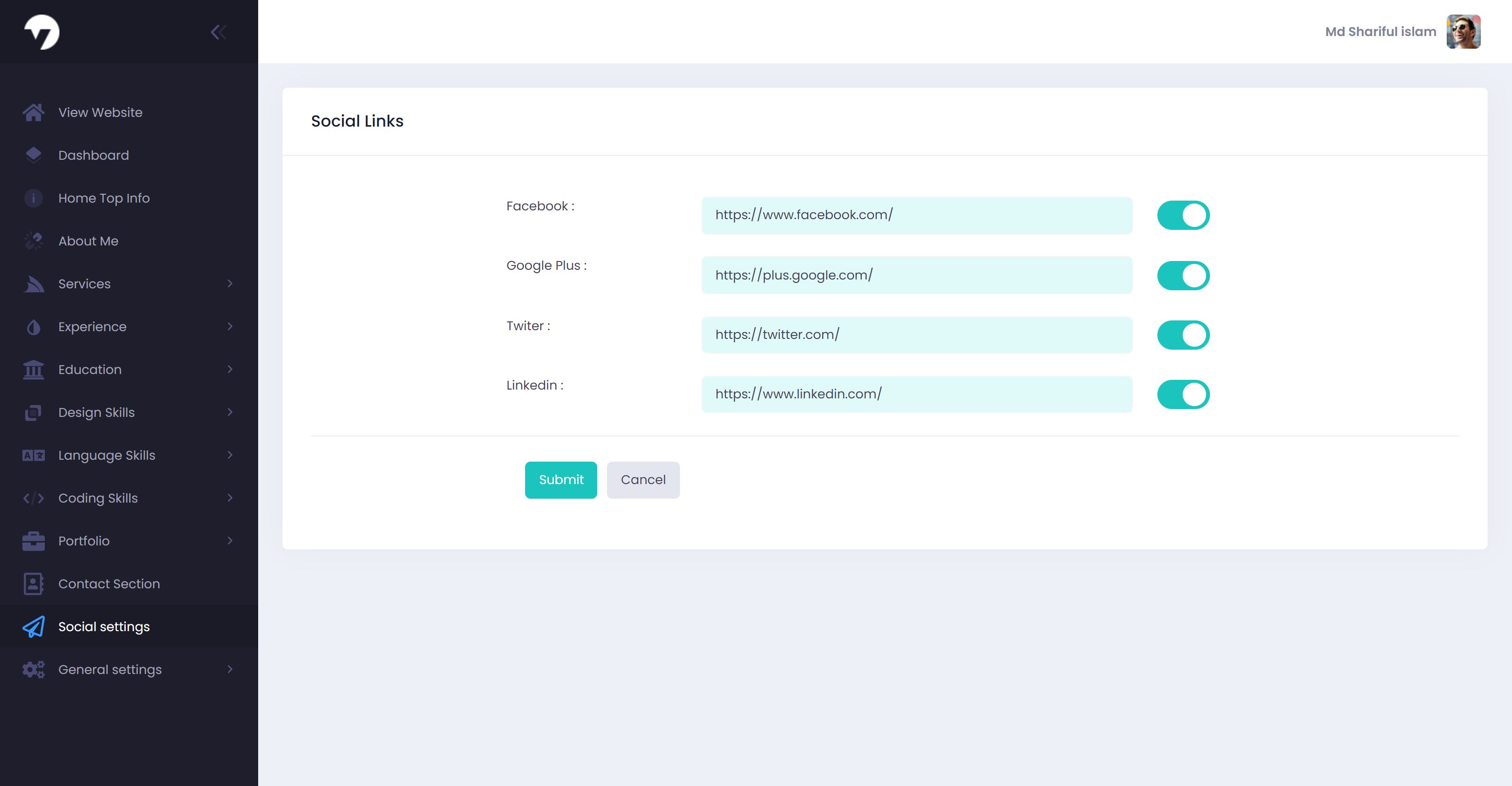1512x786 pixels.
Task: Disable the Facebook link toggle
Action: coord(1183,215)
